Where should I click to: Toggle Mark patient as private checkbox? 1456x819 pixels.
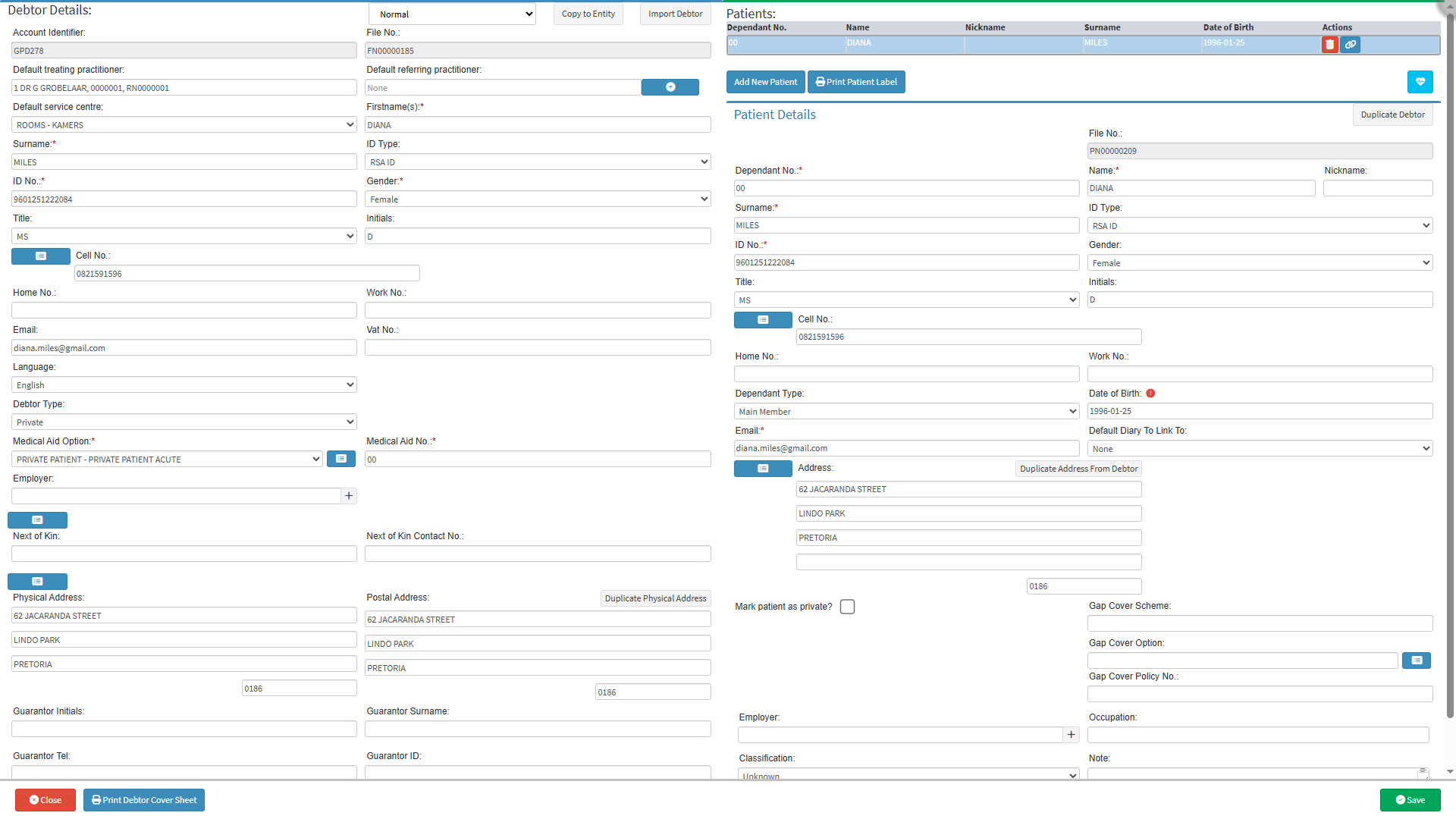847,607
